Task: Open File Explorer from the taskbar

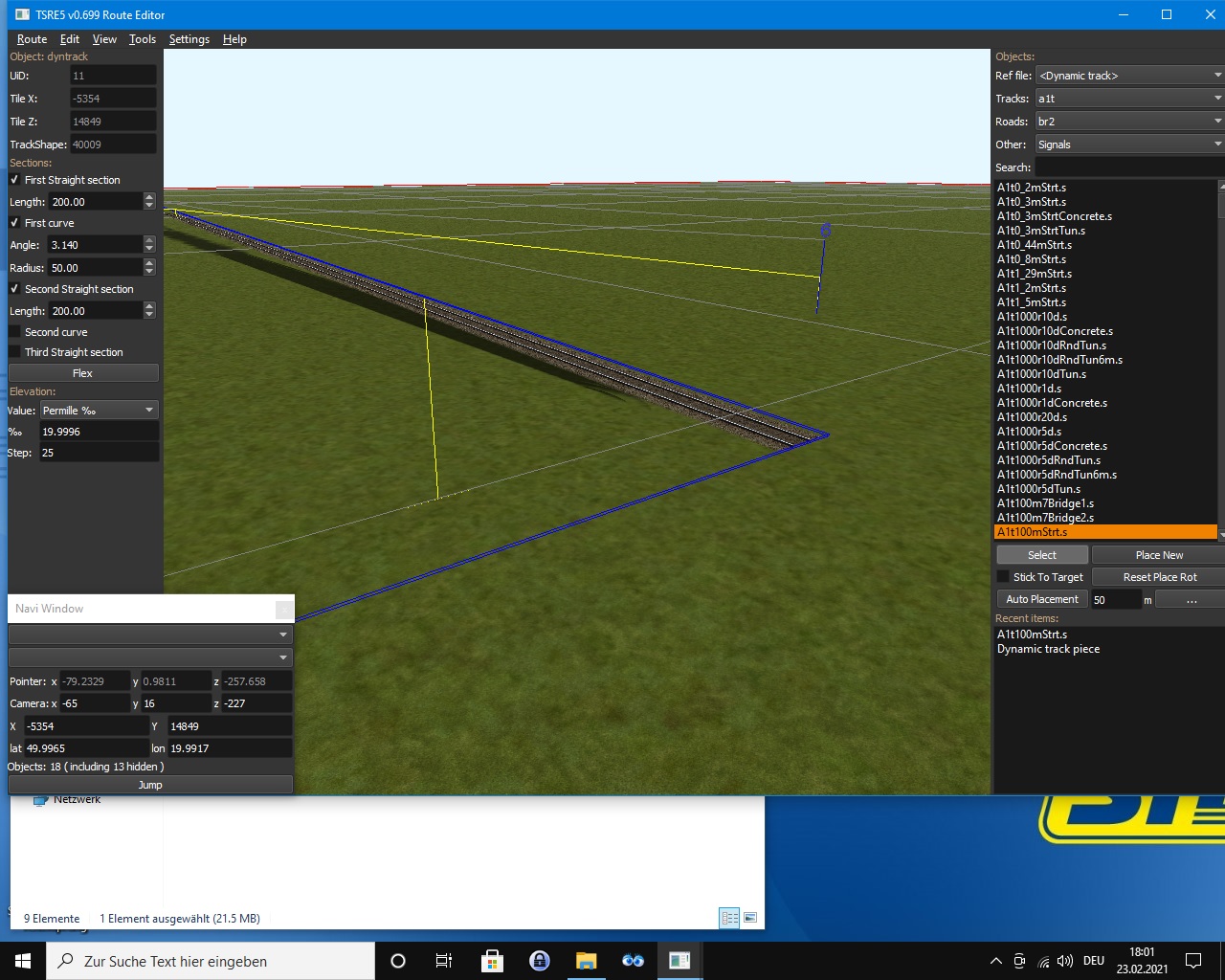Action: coord(586,961)
